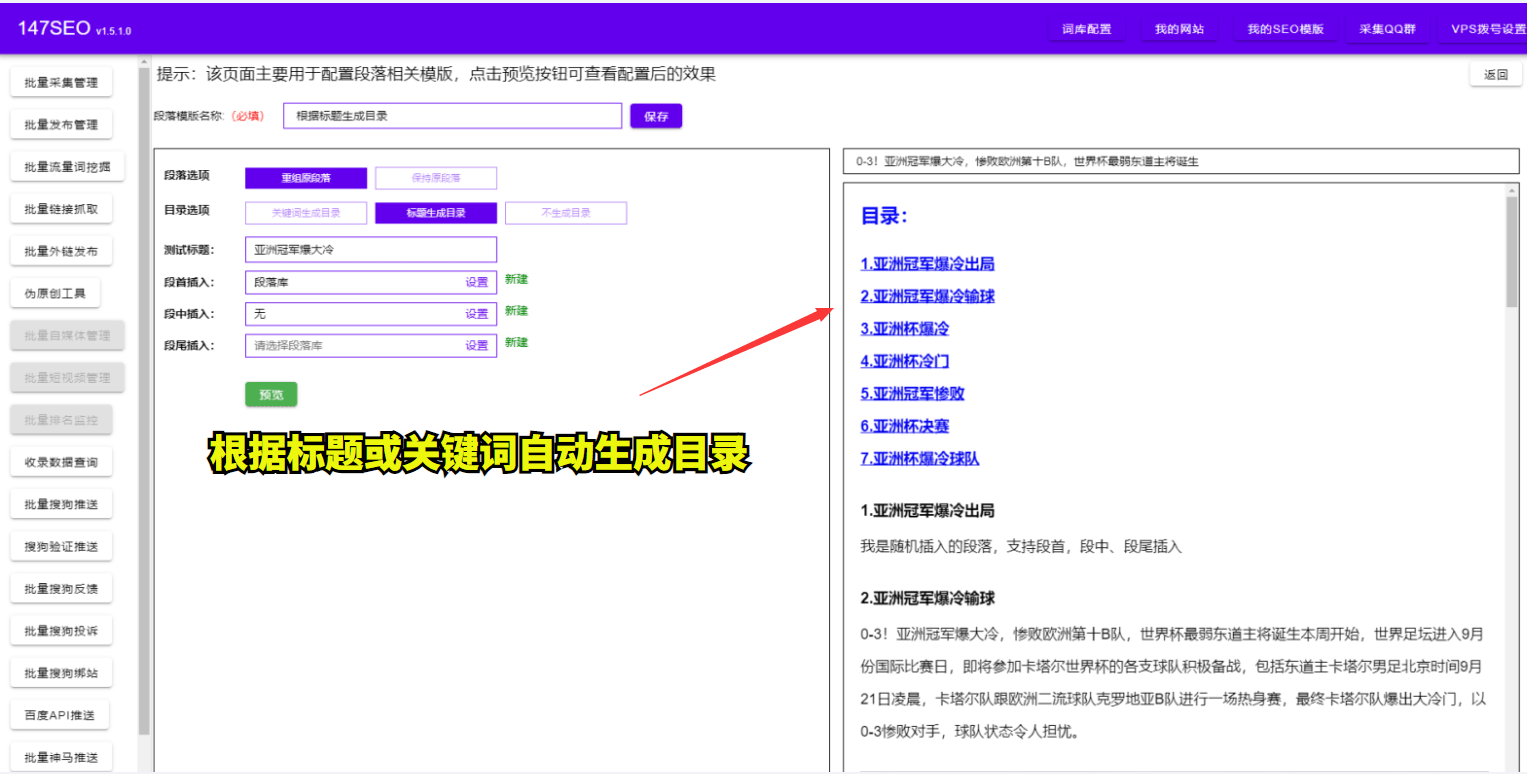Click 新建 next to 段尾插入
Viewport: 1527px width, 774px height.
point(516,342)
